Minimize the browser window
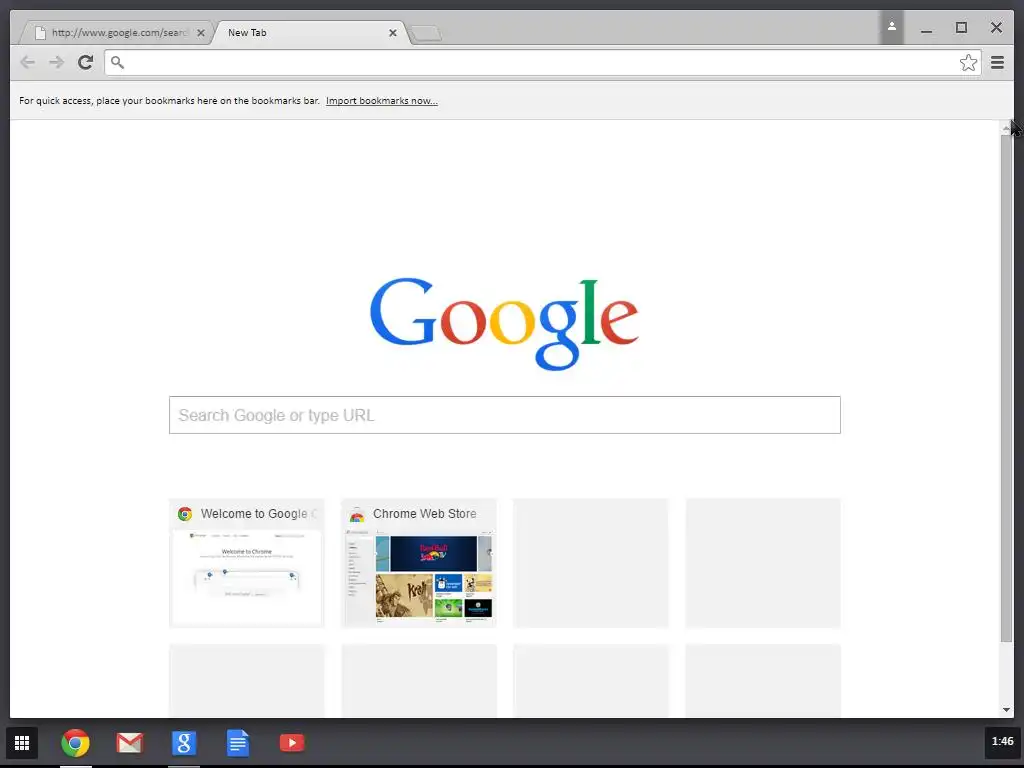 pos(926,31)
